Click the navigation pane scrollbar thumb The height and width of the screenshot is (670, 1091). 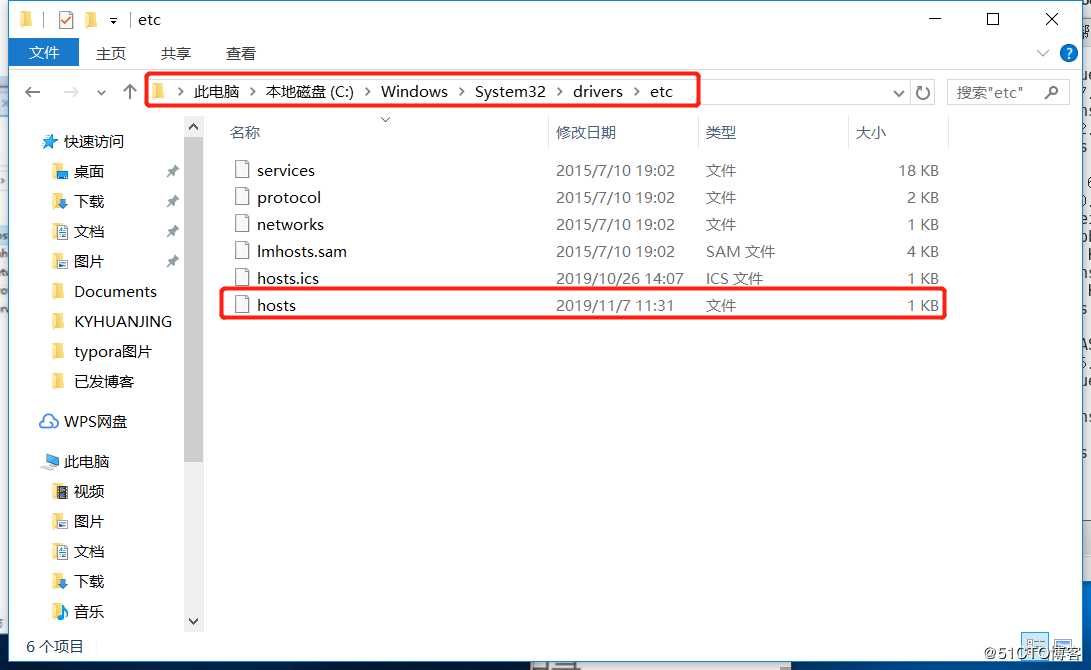(x=193, y=299)
